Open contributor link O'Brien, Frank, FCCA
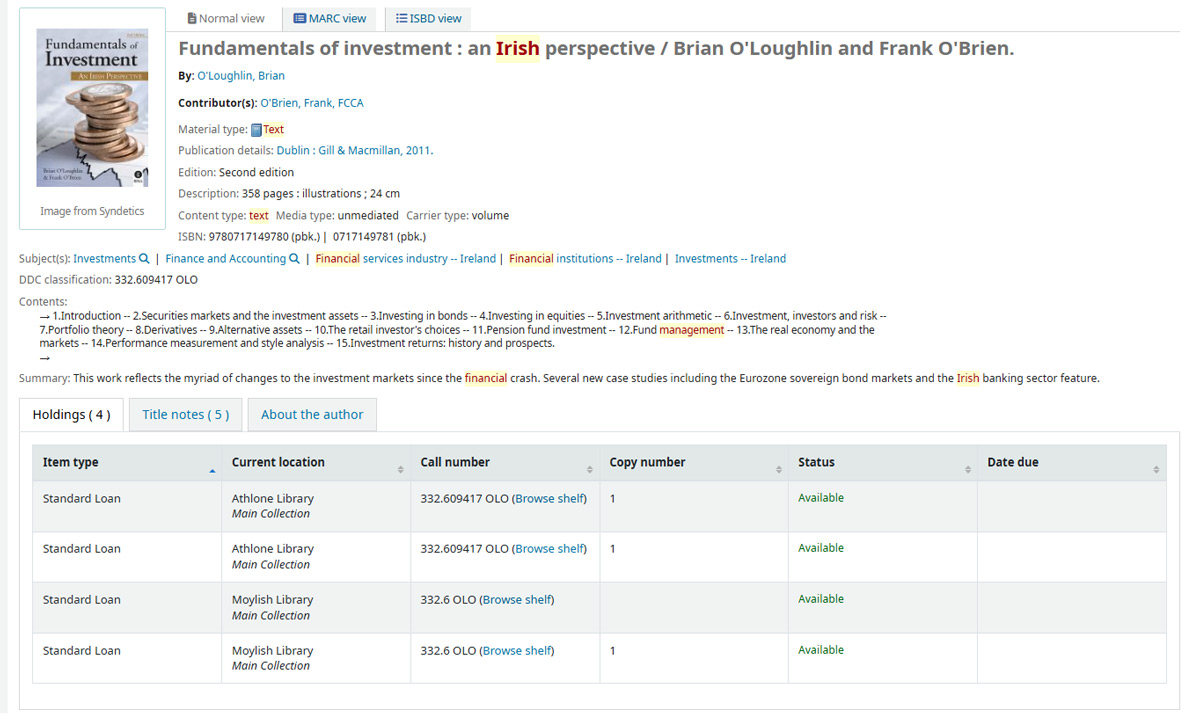 pyautogui.click(x=312, y=103)
